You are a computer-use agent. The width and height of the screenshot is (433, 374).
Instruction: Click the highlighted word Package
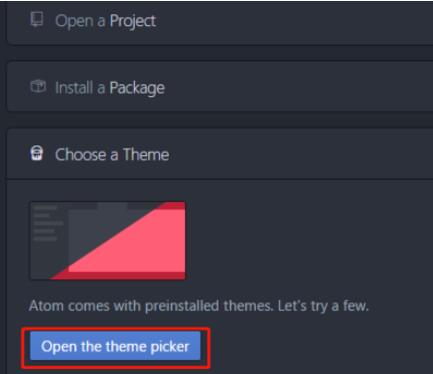(x=137, y=88)
